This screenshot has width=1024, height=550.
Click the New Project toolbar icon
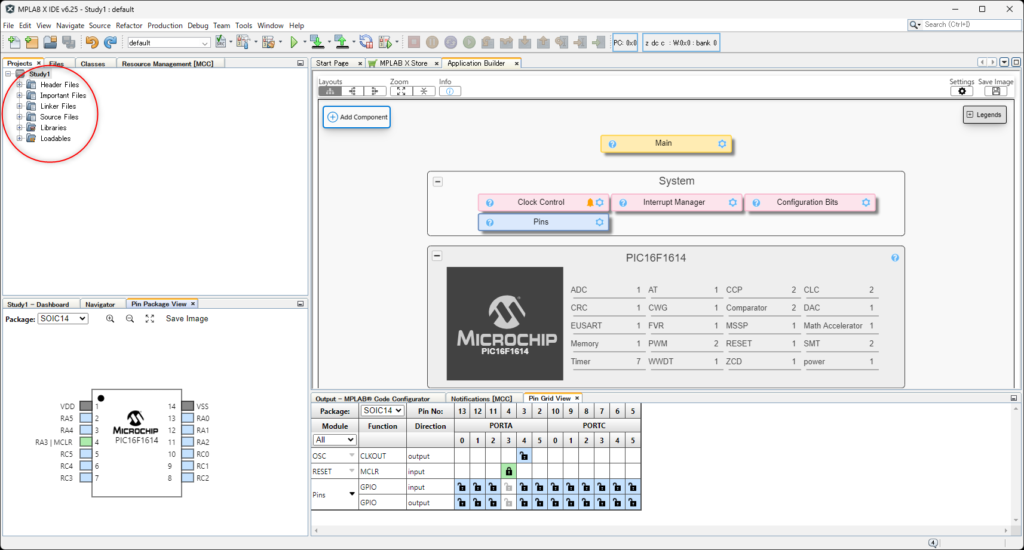[x=31, y=43]
